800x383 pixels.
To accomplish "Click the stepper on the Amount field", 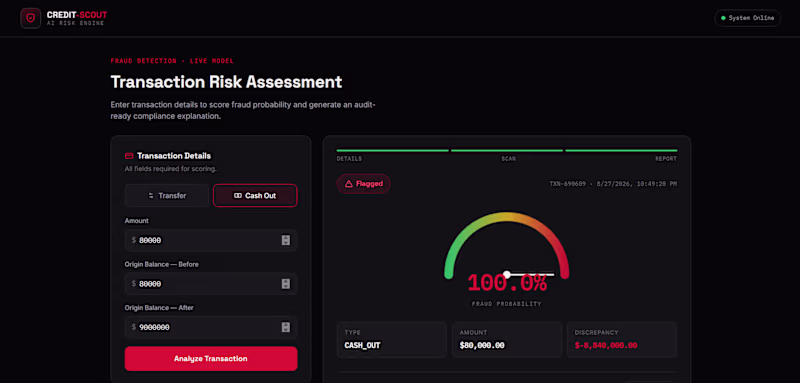I will (286, 240).
